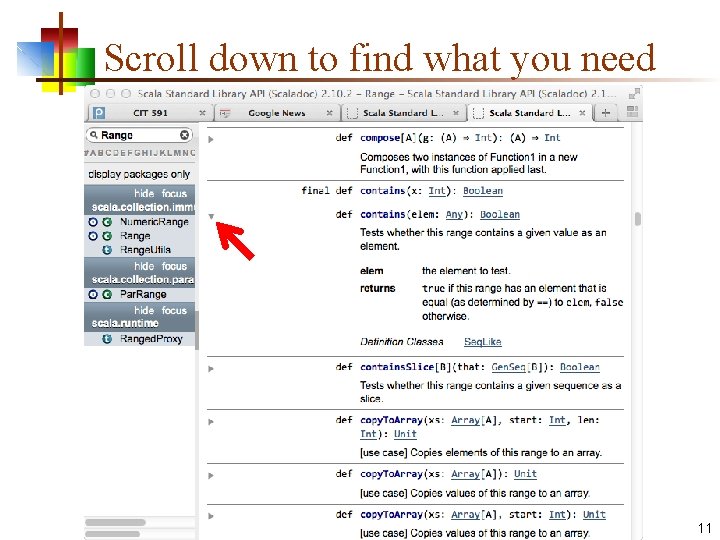Viewport: 720px width, 540px height.
Task: Open the SeqLike definition class link
Action: (x=482, y=342)
